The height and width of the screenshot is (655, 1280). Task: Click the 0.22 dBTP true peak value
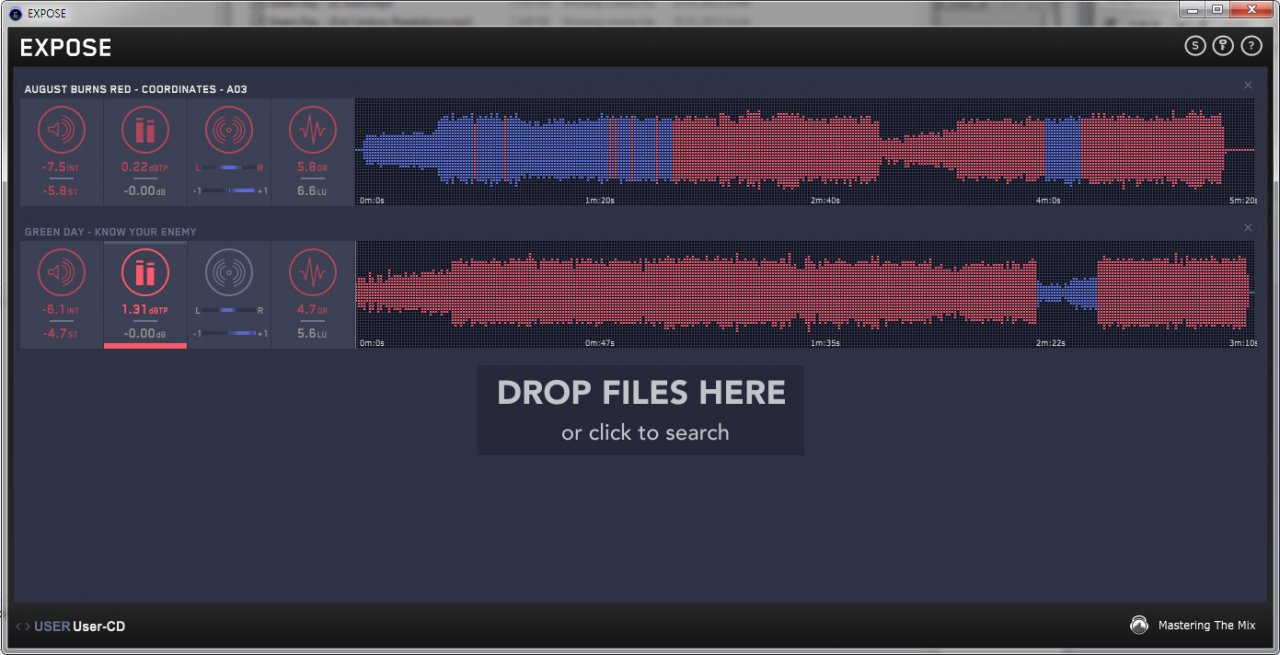146,167
